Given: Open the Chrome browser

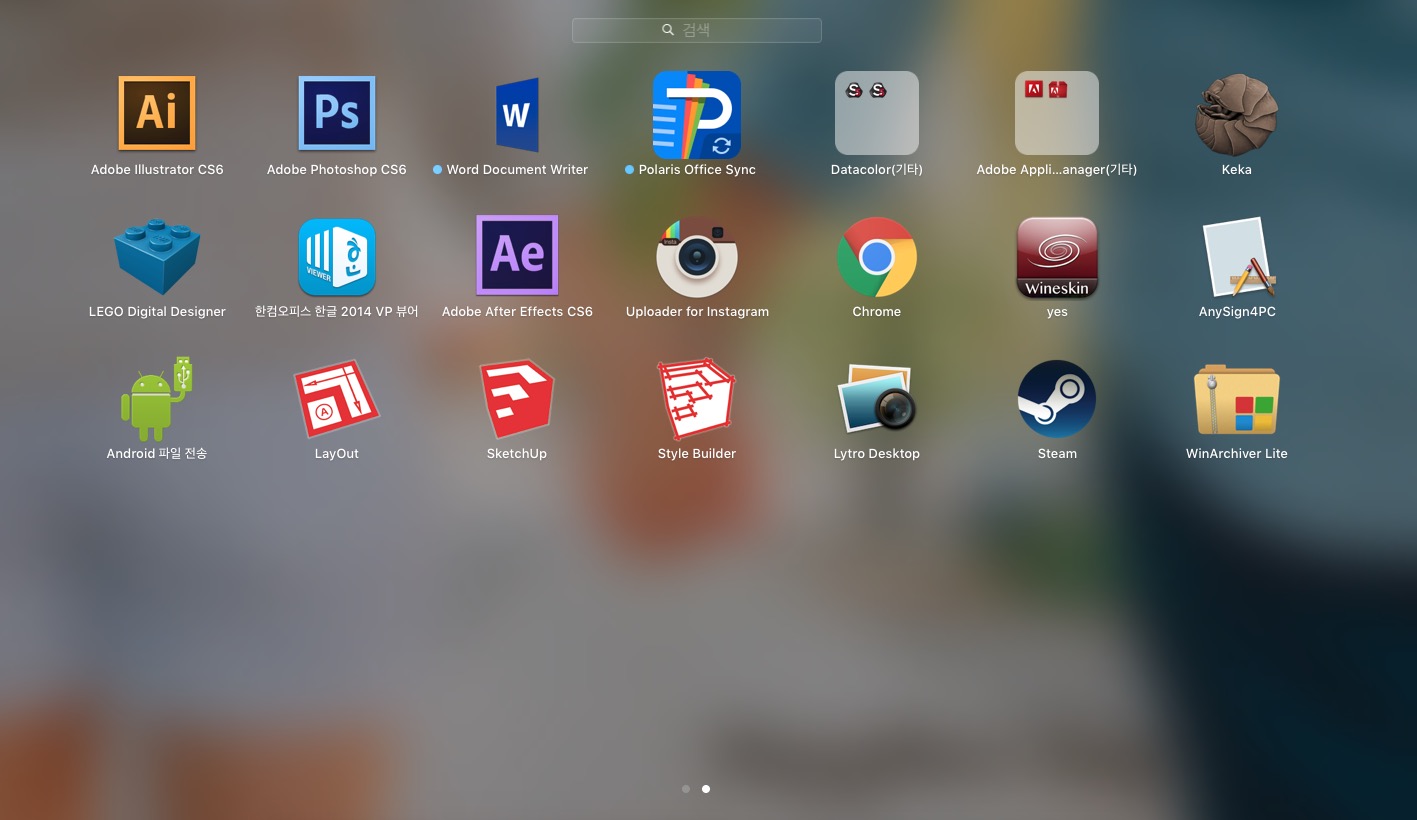Looking at the screenshot, I should (877, 256).
